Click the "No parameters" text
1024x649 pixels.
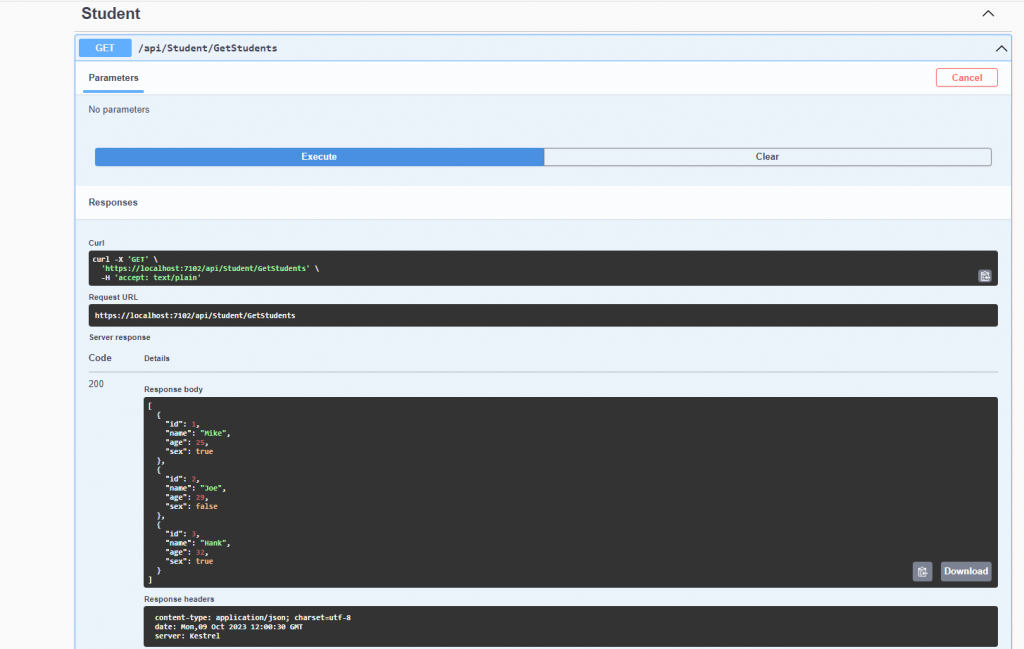tap(119, 110)
